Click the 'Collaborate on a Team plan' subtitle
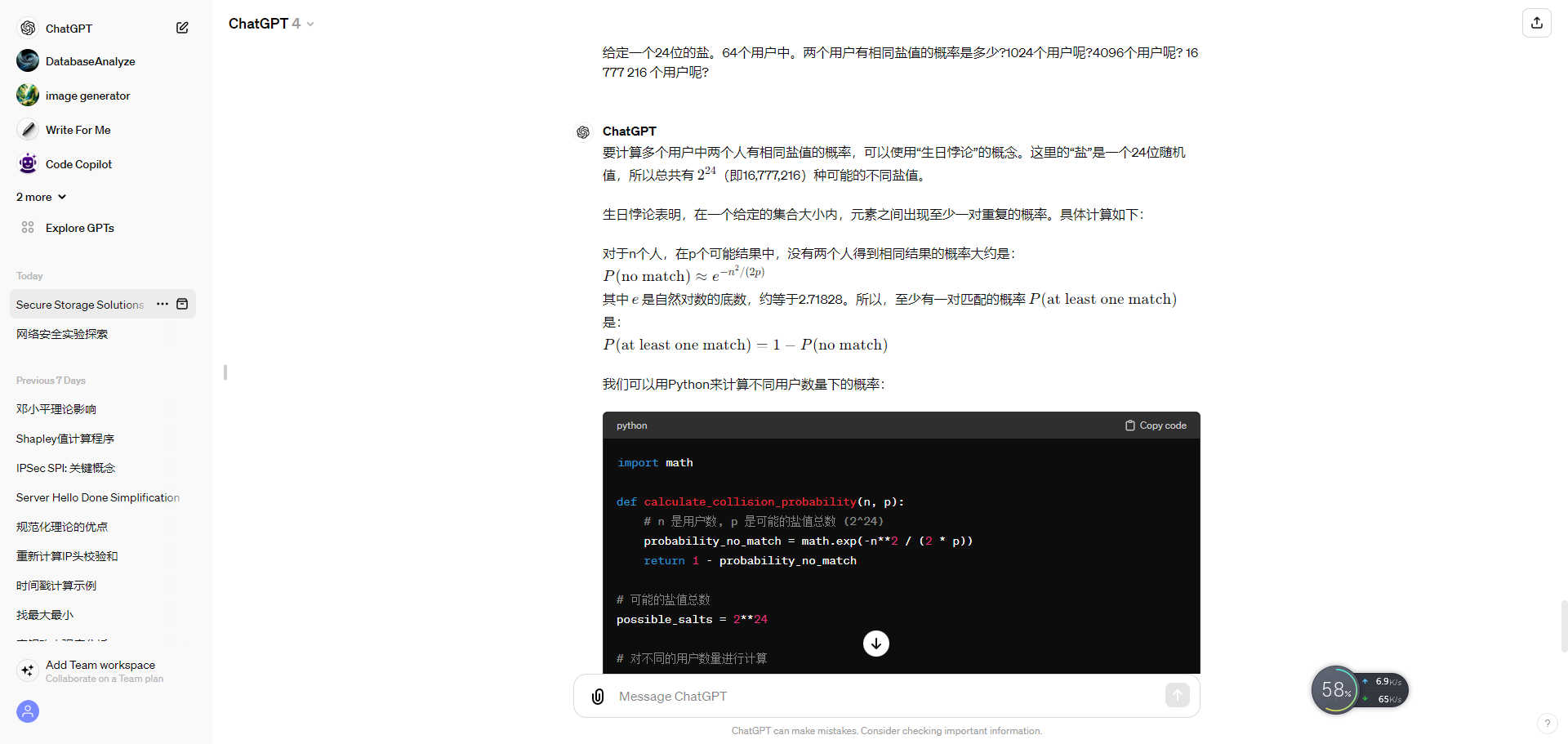 click(x=105, y=679)
